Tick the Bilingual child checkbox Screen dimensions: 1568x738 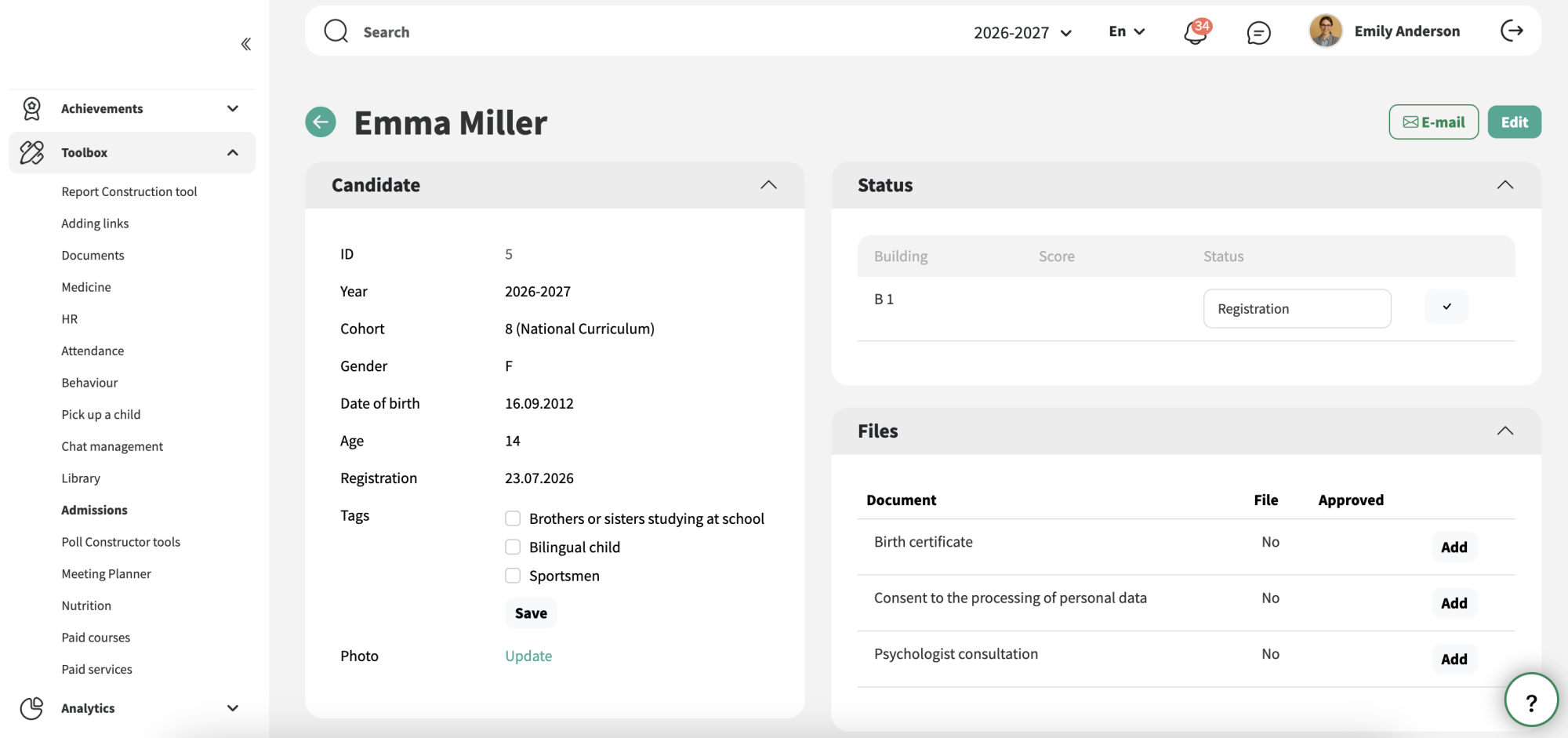pos(513,547)
